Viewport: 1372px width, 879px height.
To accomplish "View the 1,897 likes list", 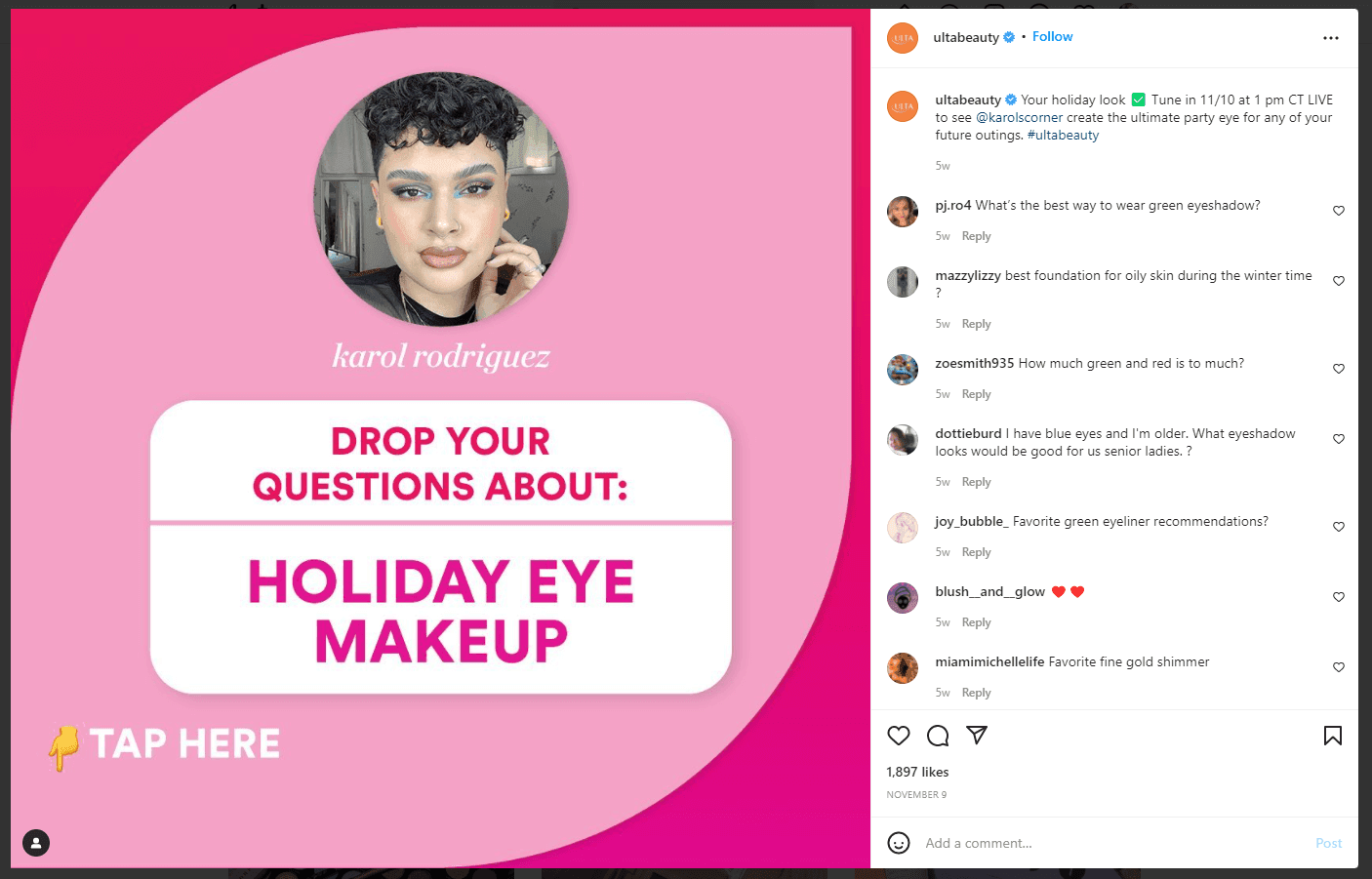I will (917, 772).
